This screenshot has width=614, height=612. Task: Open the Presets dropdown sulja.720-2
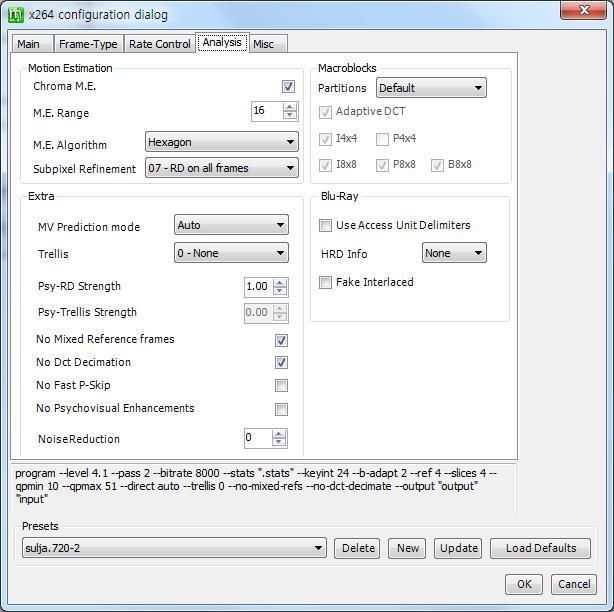(x=174, y=548)
